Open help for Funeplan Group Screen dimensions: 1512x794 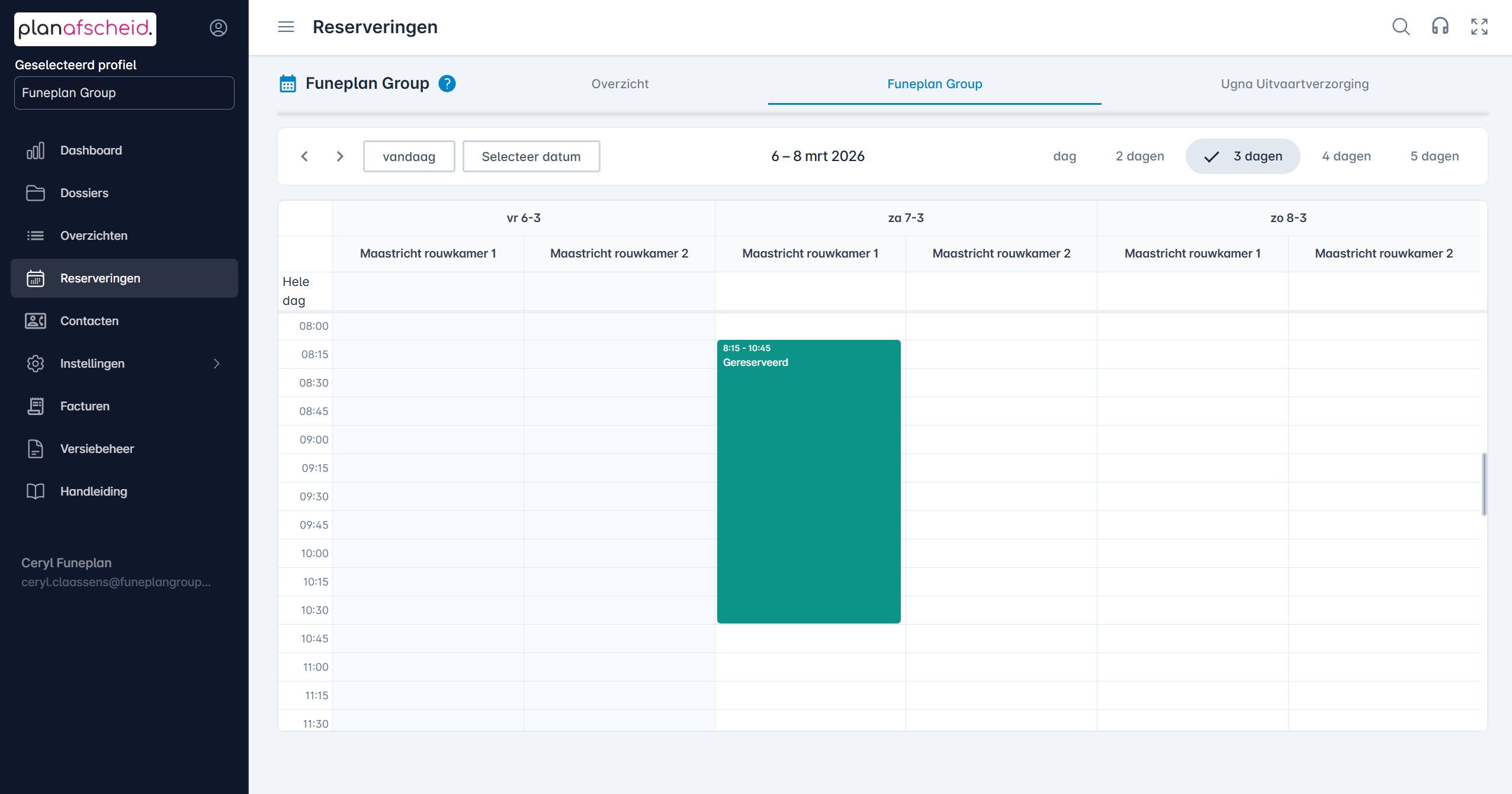(447, 83)
